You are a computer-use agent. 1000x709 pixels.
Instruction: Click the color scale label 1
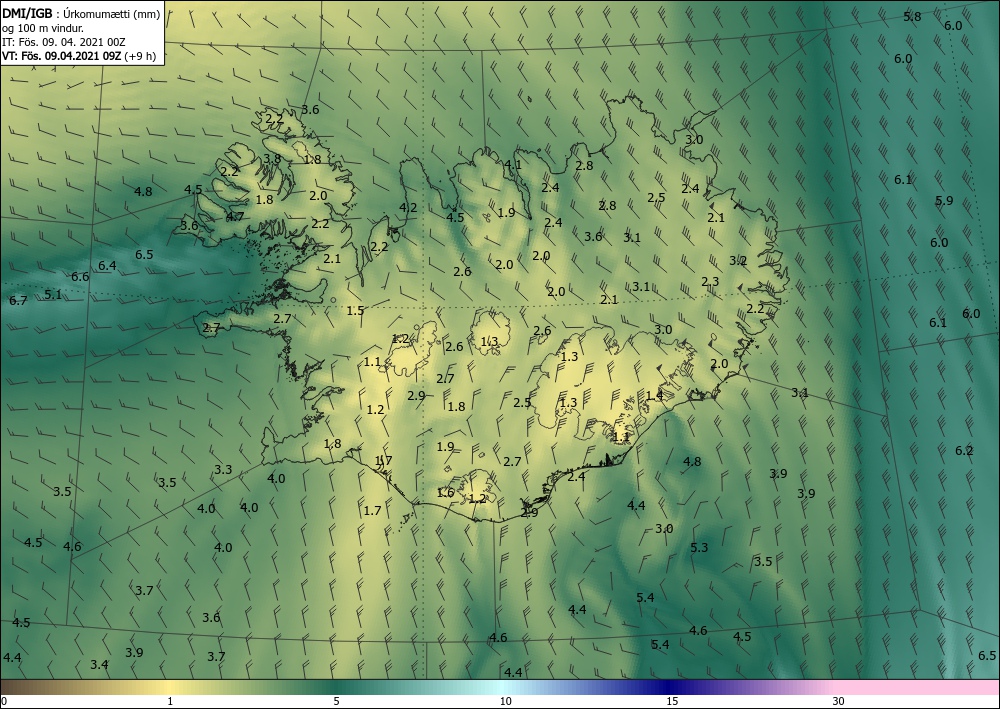pos(170,702)
